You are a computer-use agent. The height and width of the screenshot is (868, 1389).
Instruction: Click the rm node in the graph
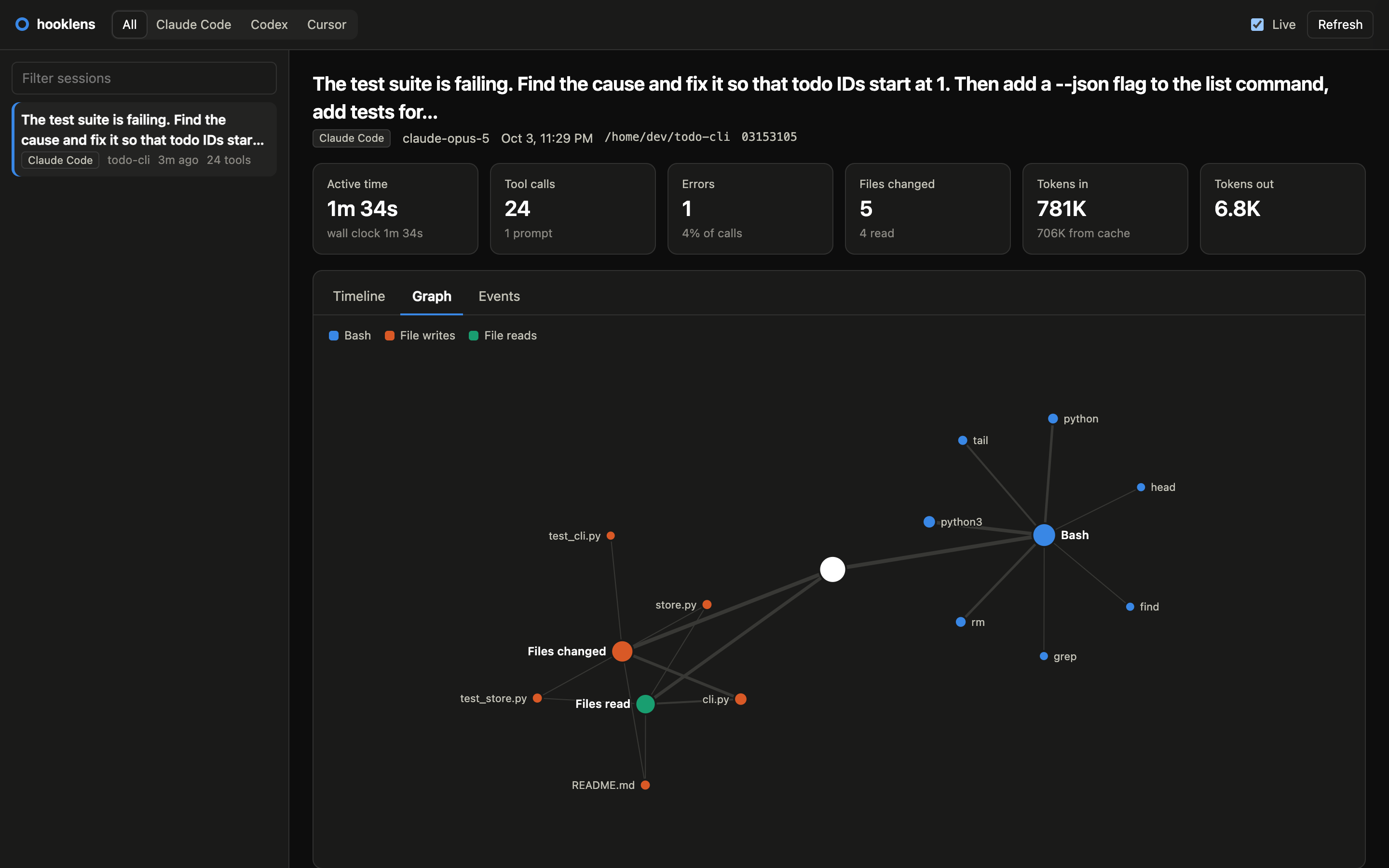point(961,622)
